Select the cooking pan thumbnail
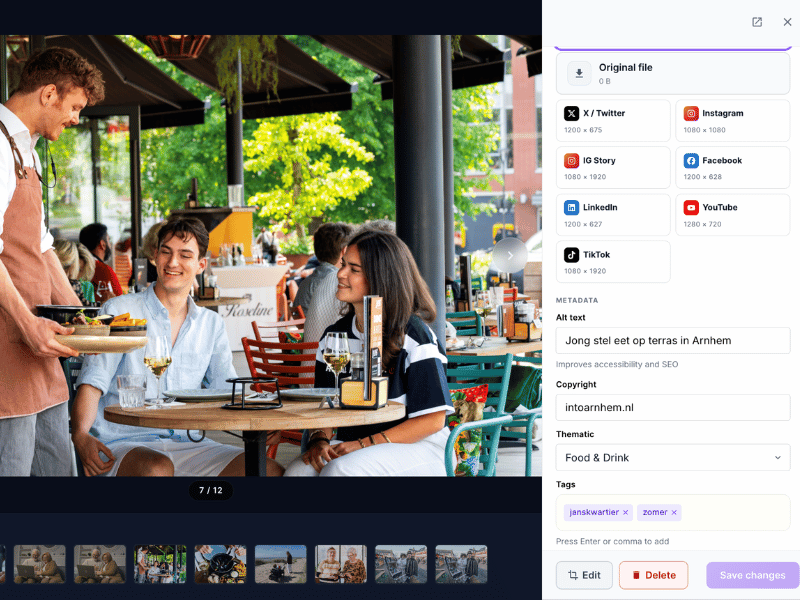The image size is (800, 600). tap(220, 564)
